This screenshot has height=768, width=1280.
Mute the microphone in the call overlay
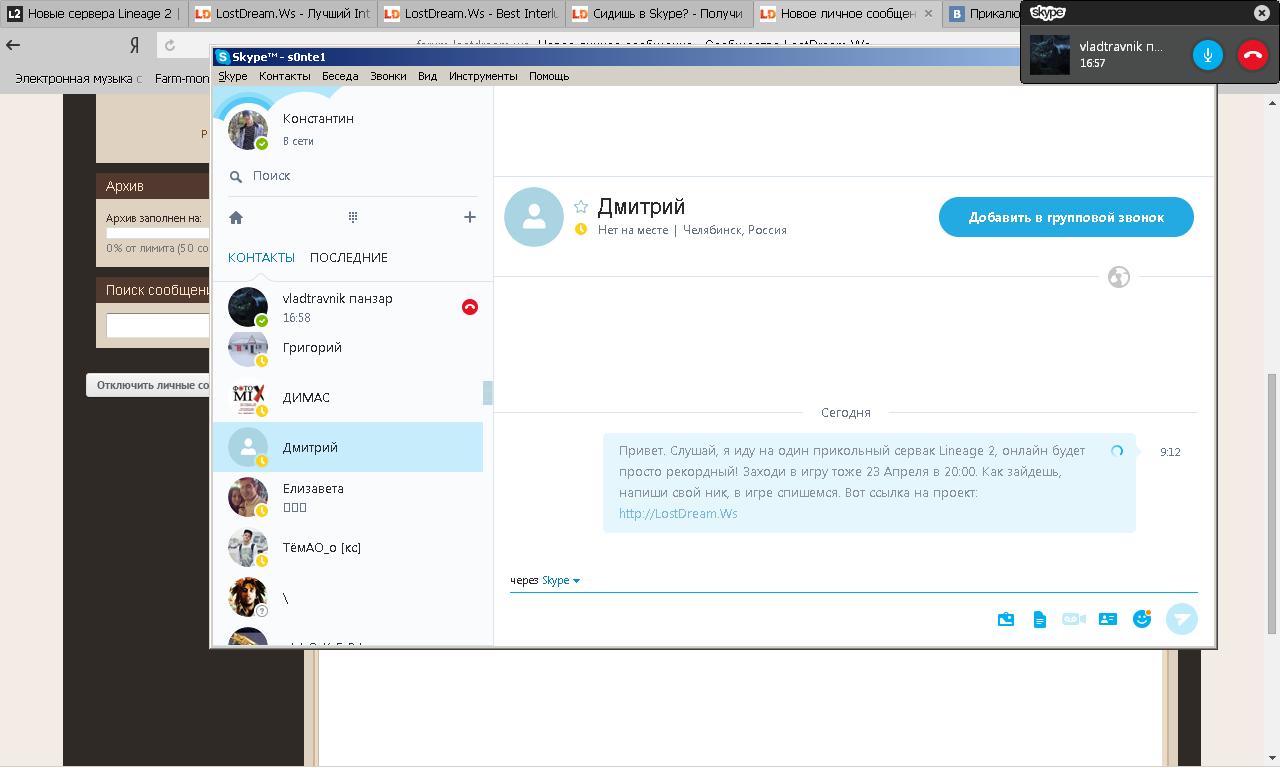[x=1208, y=55]
